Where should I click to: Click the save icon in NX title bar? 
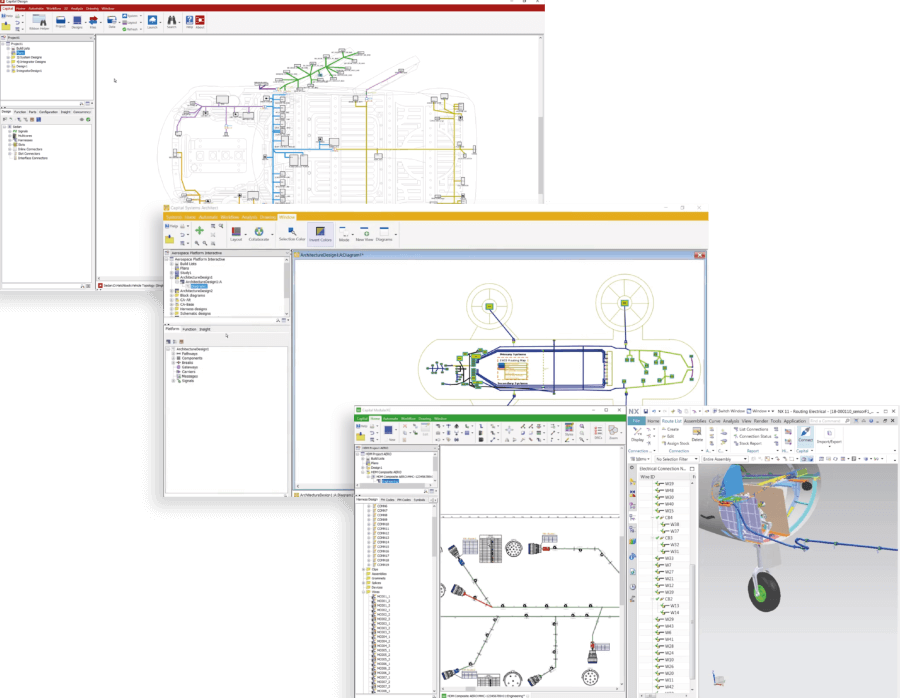tap(646, 412)
